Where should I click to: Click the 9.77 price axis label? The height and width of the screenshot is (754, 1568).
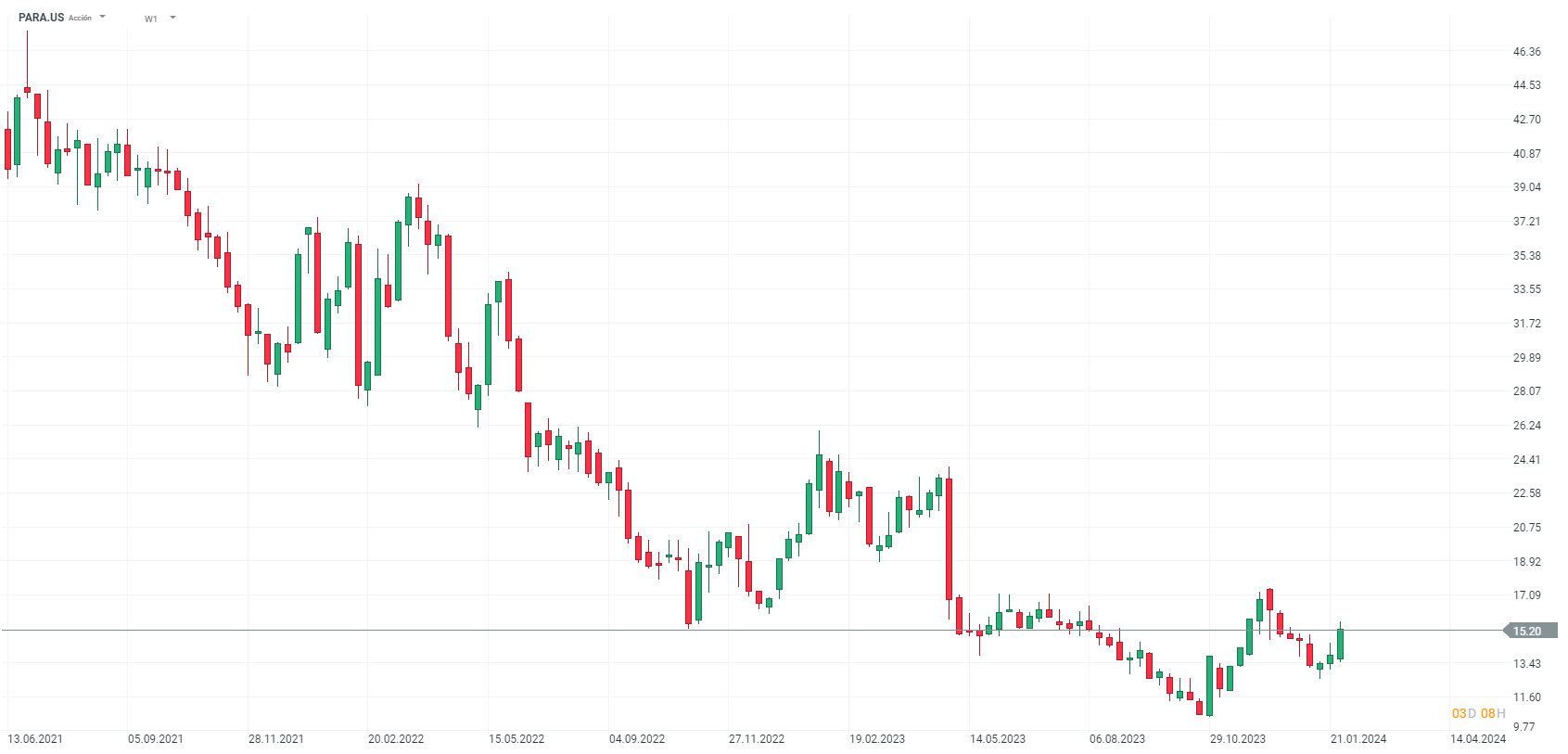point(1524,727)
